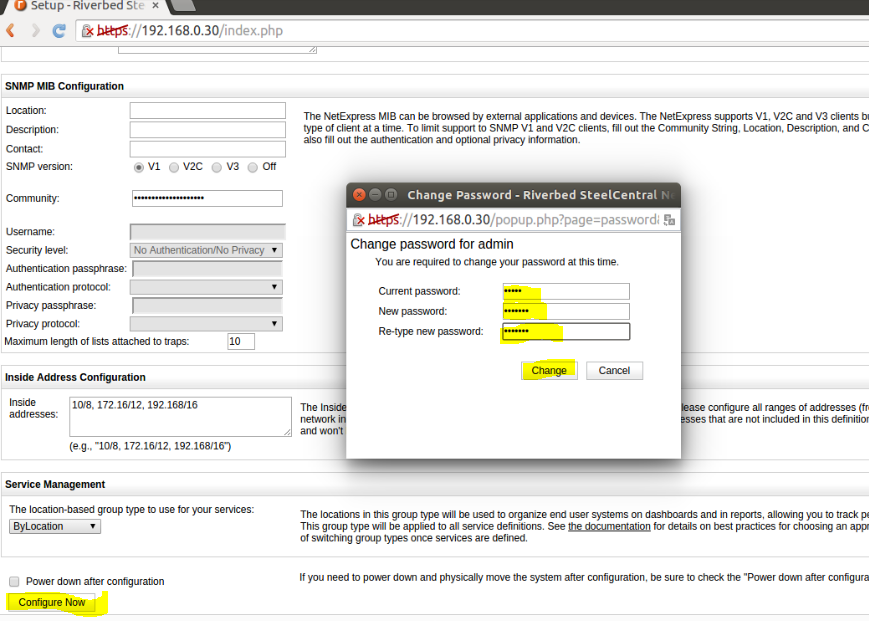Click the Configure Now button
This screenshot has height=621, width=869.
tap(52, 602)
